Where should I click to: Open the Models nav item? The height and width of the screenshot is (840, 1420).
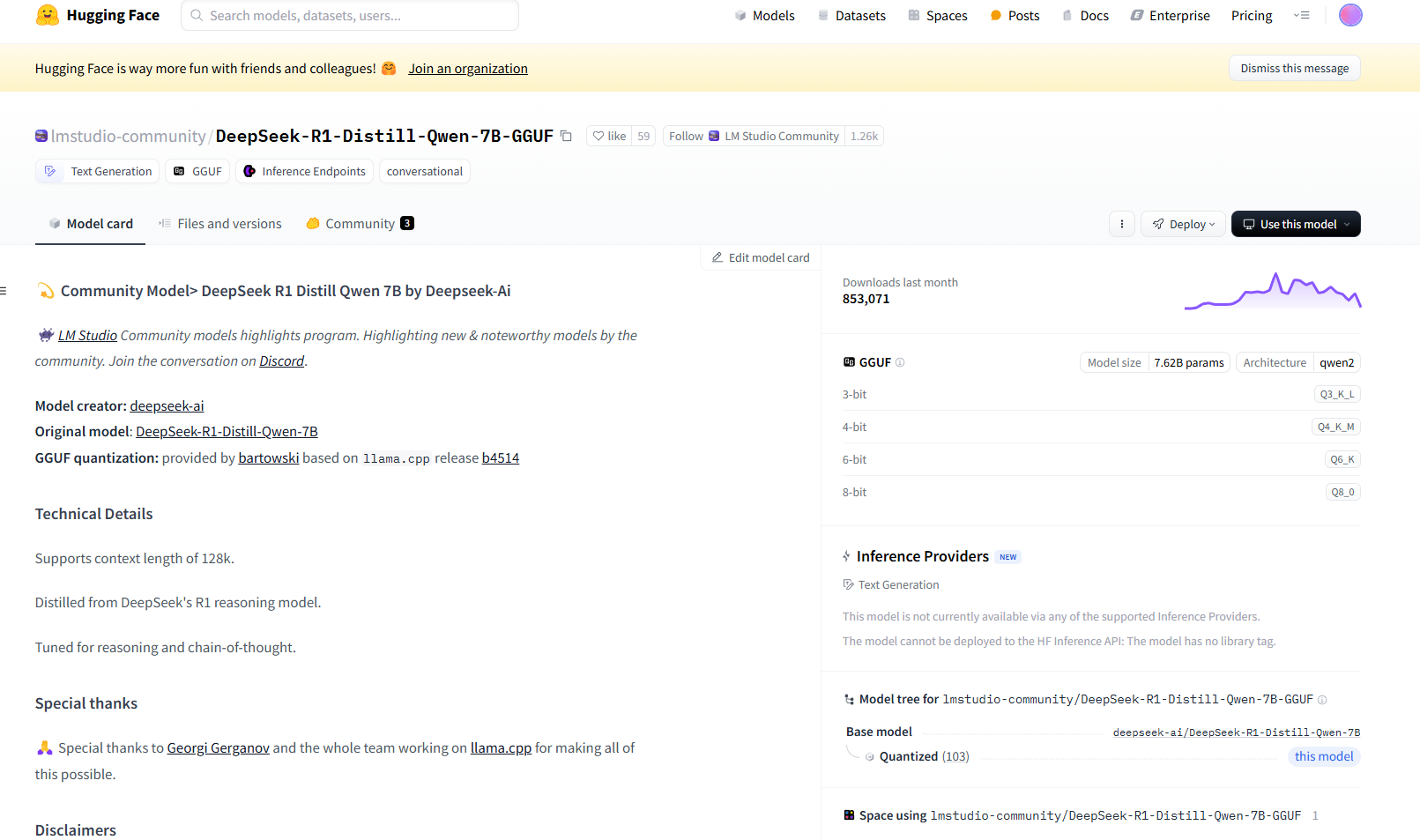[x=764, y=15]
